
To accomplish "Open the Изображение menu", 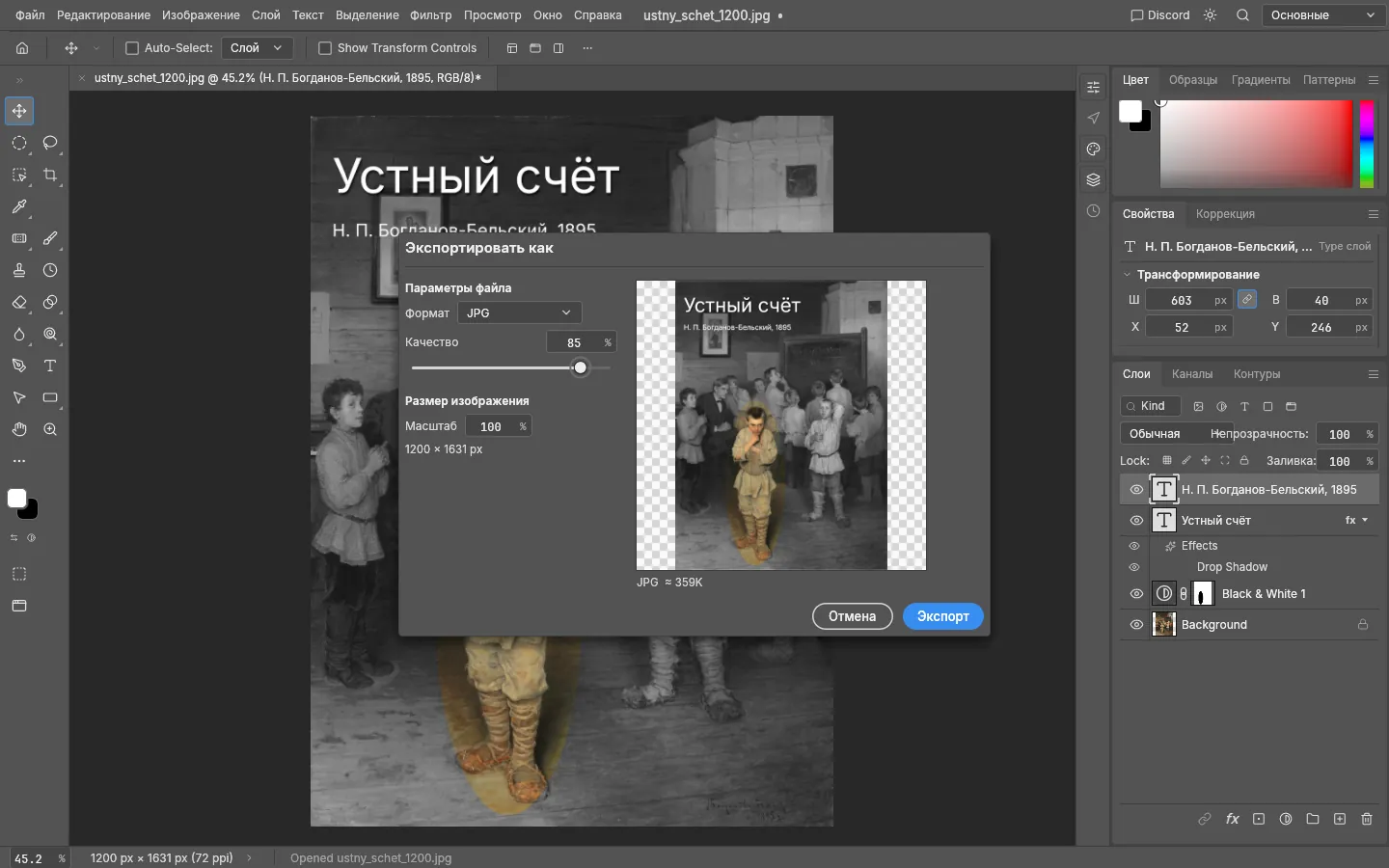I will click(201, 15).
